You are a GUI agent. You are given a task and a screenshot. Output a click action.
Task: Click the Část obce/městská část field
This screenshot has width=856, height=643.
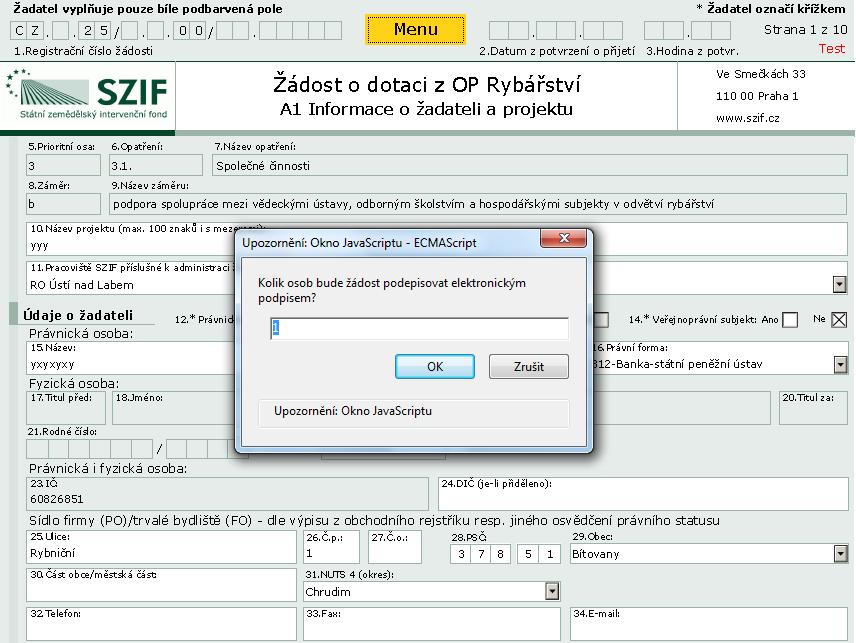(x=161, y=585)
